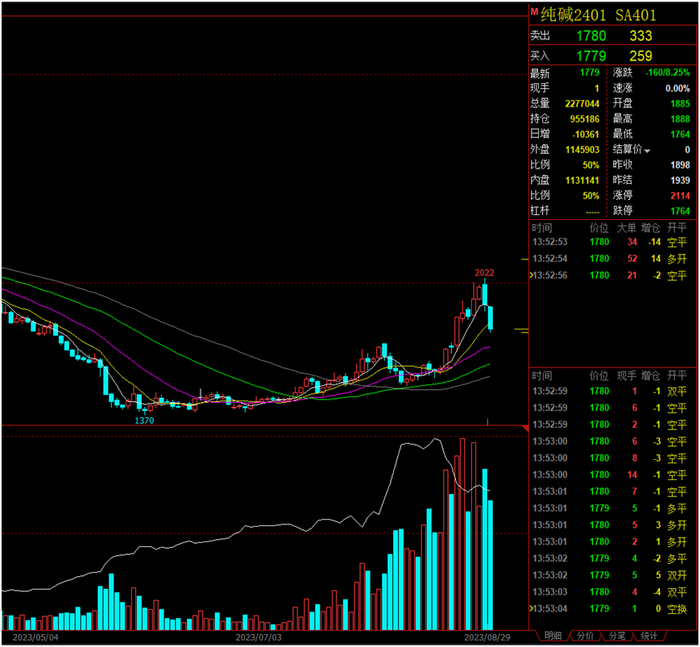
Task: Click the contract code SA401
Action: [636, 15]
